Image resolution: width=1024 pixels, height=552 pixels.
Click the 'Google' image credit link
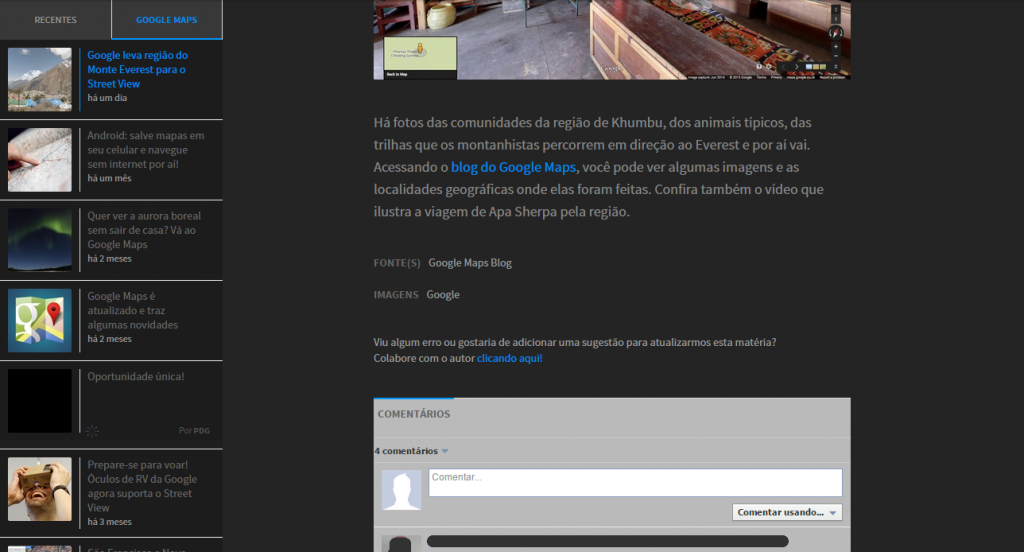tap(443, 295)
